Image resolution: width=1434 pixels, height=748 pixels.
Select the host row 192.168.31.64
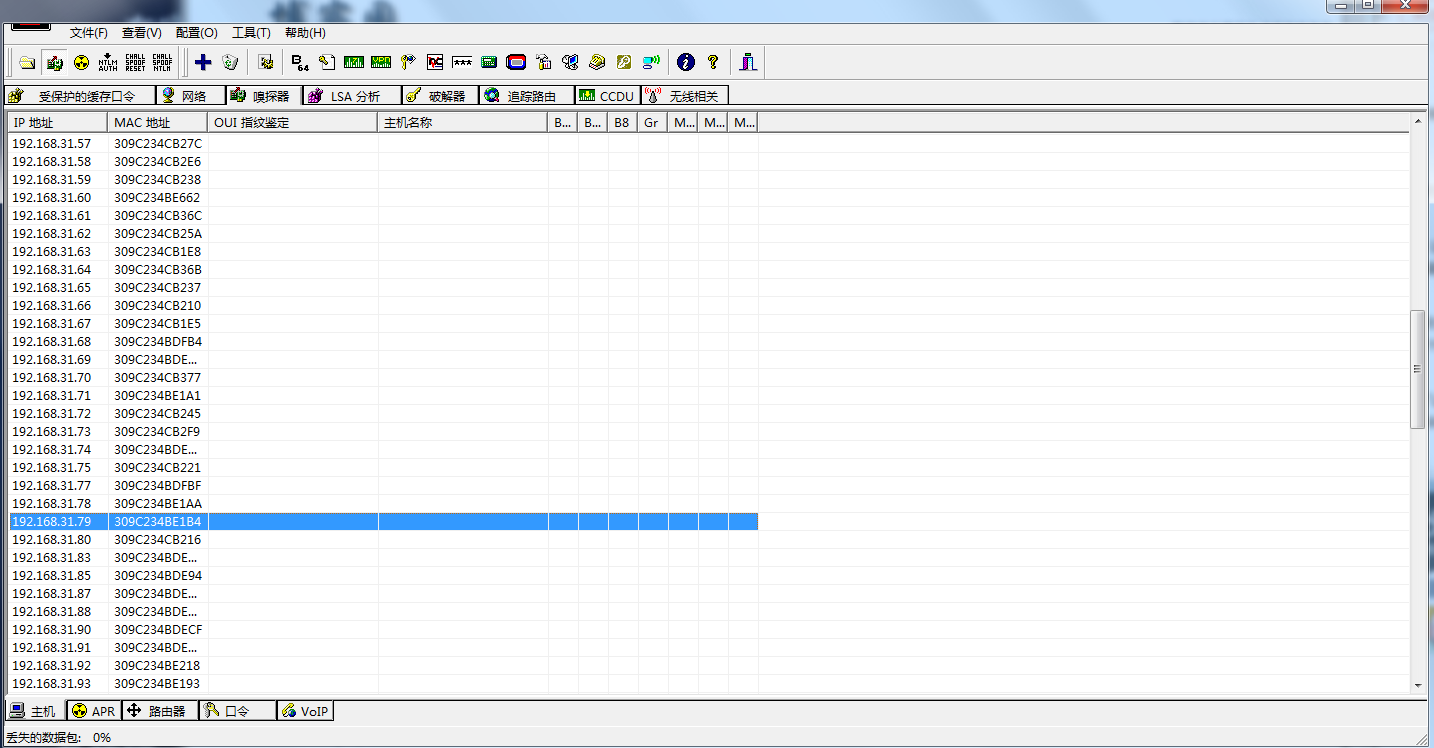pos(384,270)
